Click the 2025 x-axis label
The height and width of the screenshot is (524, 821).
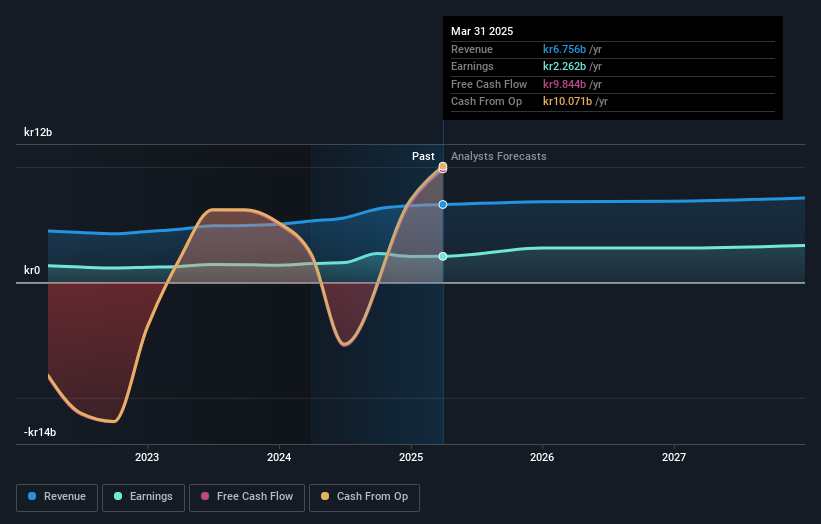(411, 457)
